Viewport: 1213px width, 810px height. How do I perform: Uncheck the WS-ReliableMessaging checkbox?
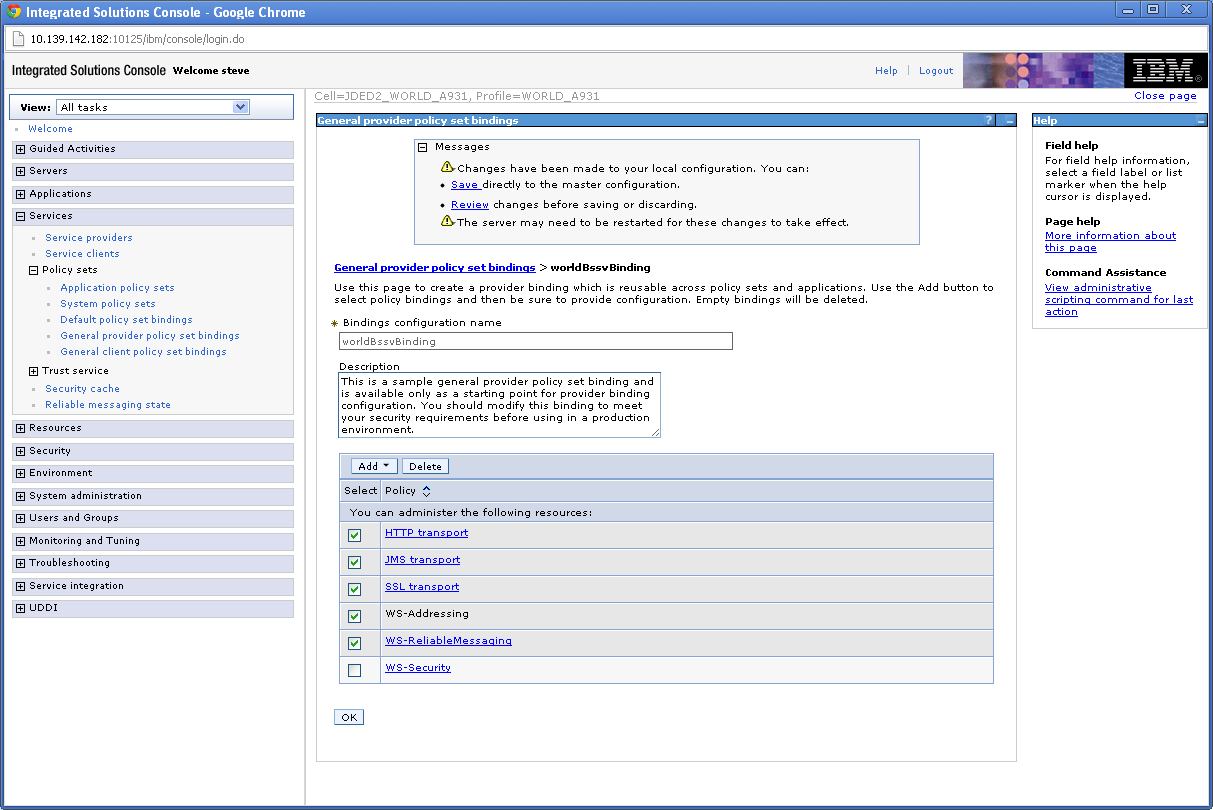point(354,643)
